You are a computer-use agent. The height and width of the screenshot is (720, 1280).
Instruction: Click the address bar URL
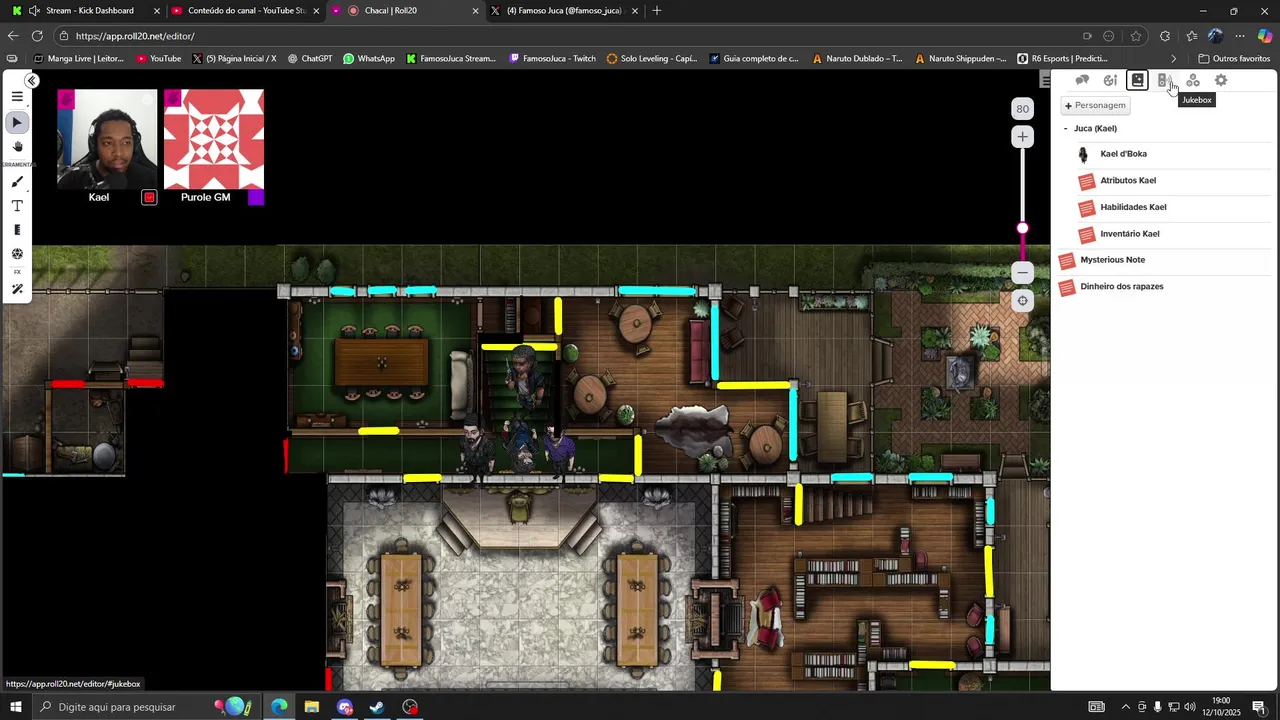pos(135,36)
